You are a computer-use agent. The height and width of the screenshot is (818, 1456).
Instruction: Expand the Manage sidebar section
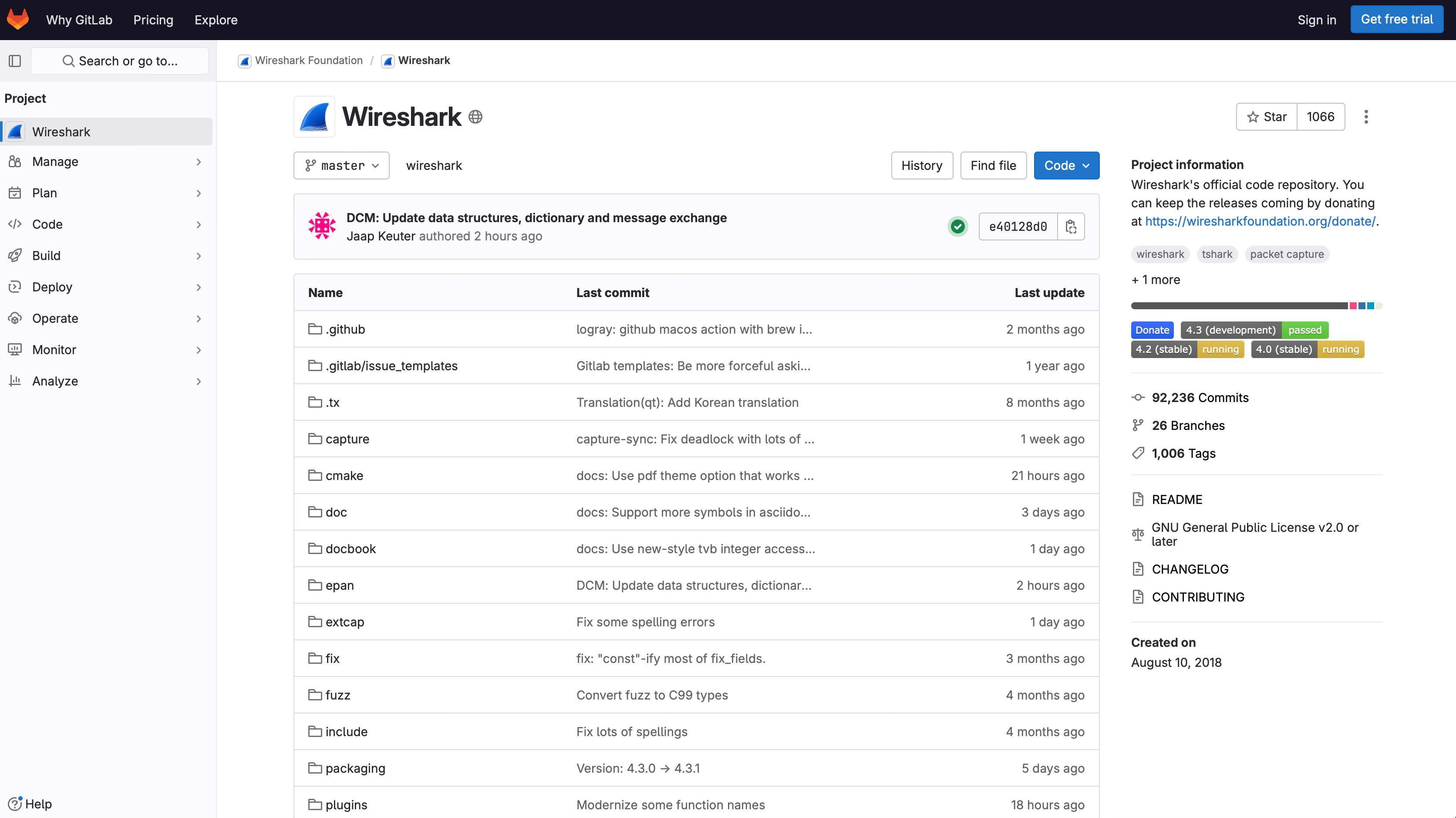[x=106, y=162]
